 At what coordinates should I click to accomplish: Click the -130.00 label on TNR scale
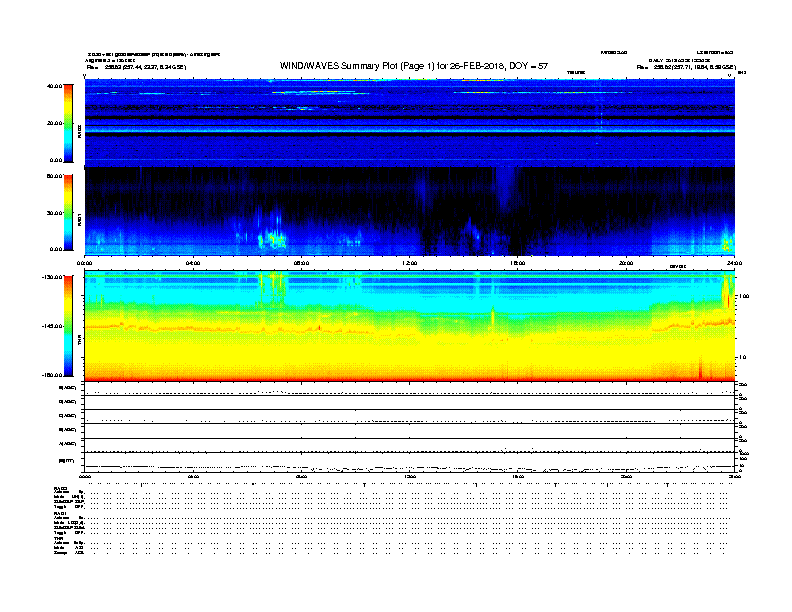coord(52,277)
